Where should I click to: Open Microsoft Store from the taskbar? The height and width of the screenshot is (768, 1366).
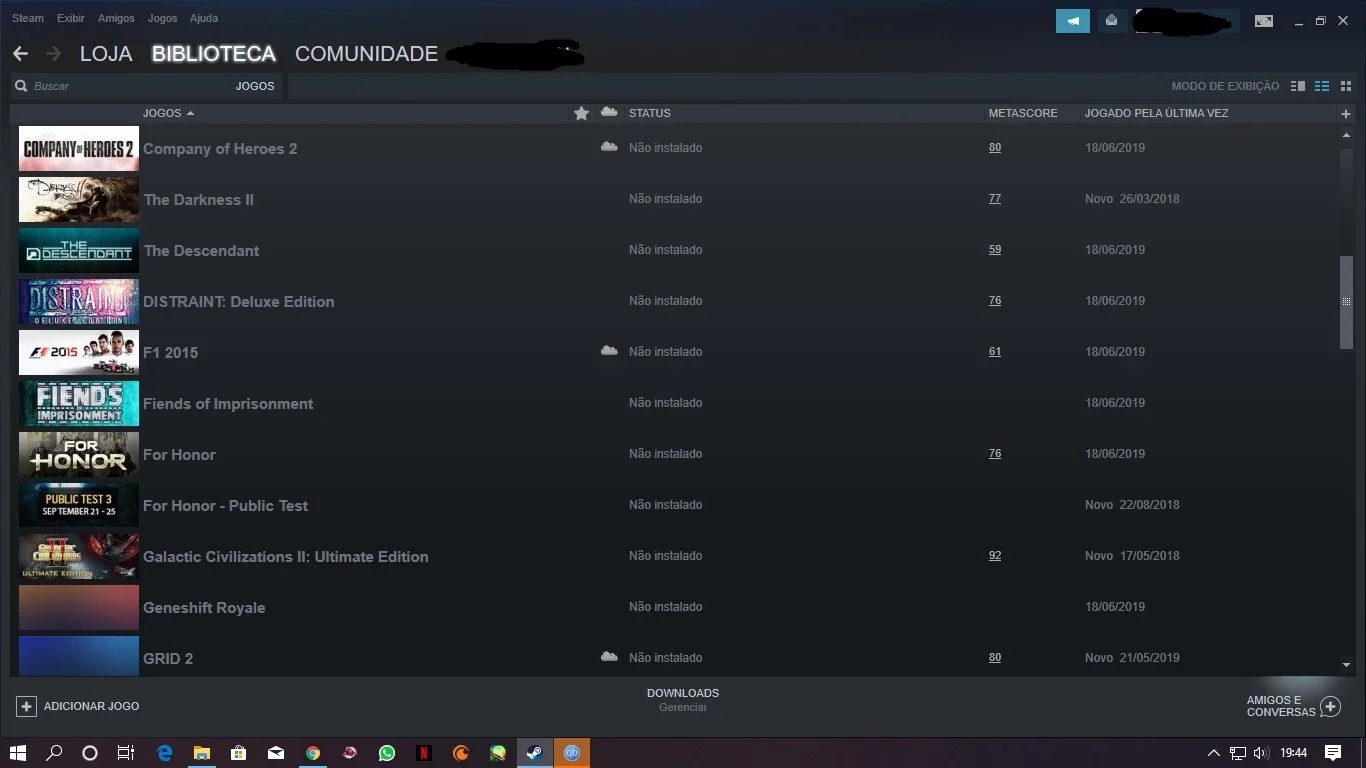click(239, 753)
